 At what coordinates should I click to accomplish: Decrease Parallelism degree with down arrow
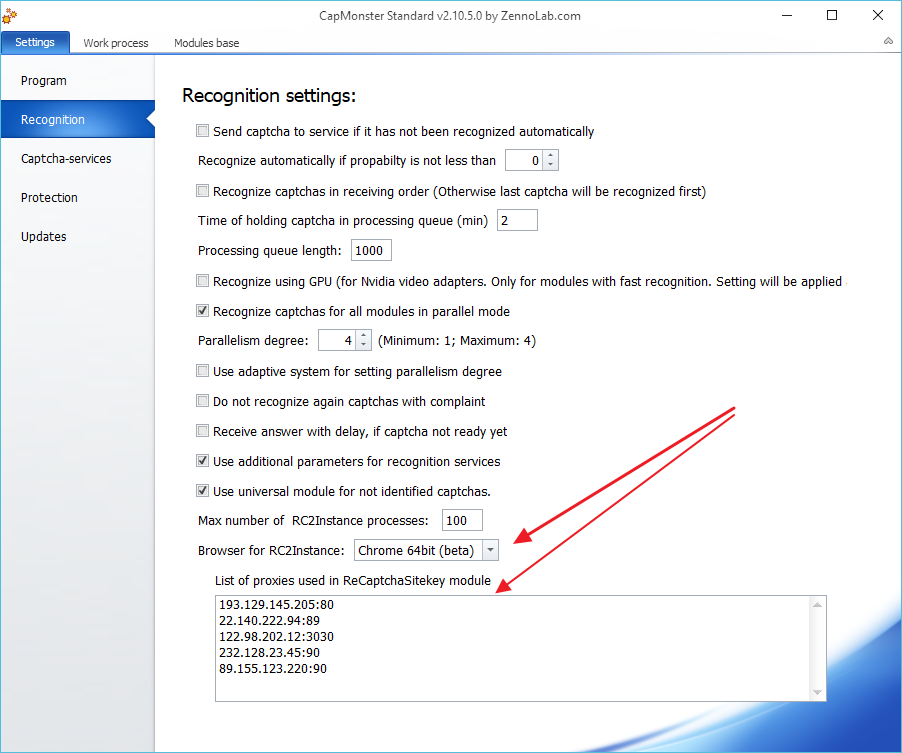pyautogui.click(x=364, y=345)
